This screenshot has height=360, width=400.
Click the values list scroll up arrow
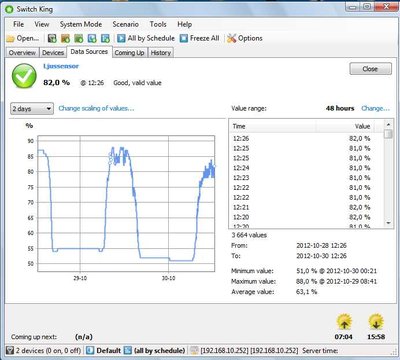388,124
